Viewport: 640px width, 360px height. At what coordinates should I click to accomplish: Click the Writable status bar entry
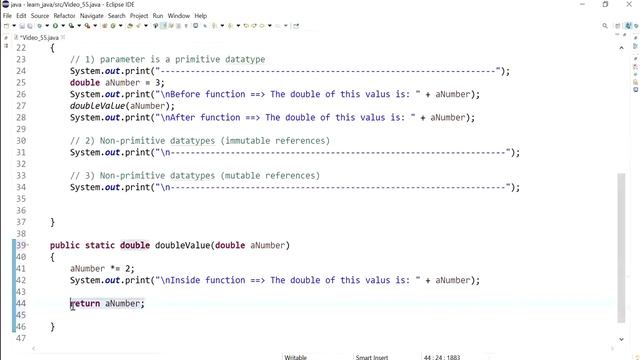pyautogui.click(x=296, y=357)
